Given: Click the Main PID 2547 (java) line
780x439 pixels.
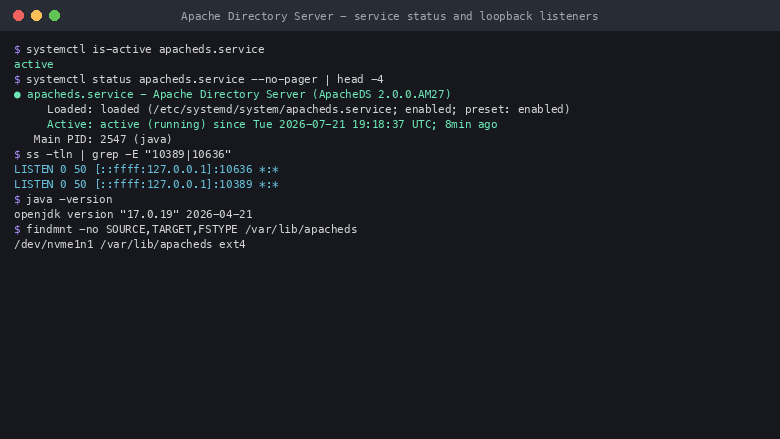Looking at the screenshot, I should (x=102, y=139).
